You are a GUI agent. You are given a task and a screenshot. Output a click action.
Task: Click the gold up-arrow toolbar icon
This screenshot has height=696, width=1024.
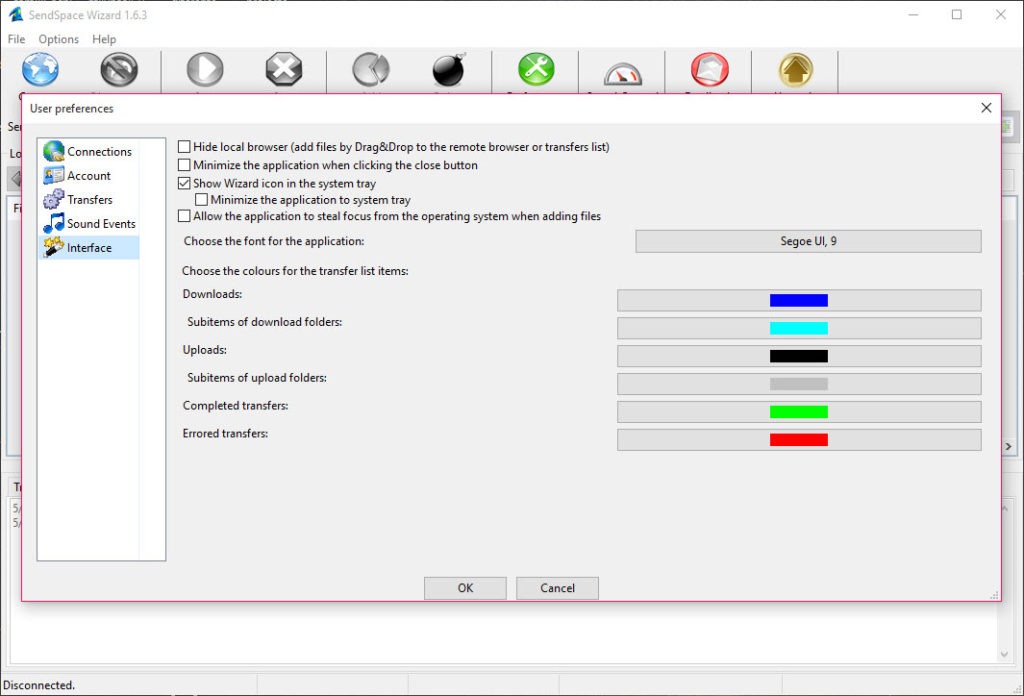(x=795, y=69)
